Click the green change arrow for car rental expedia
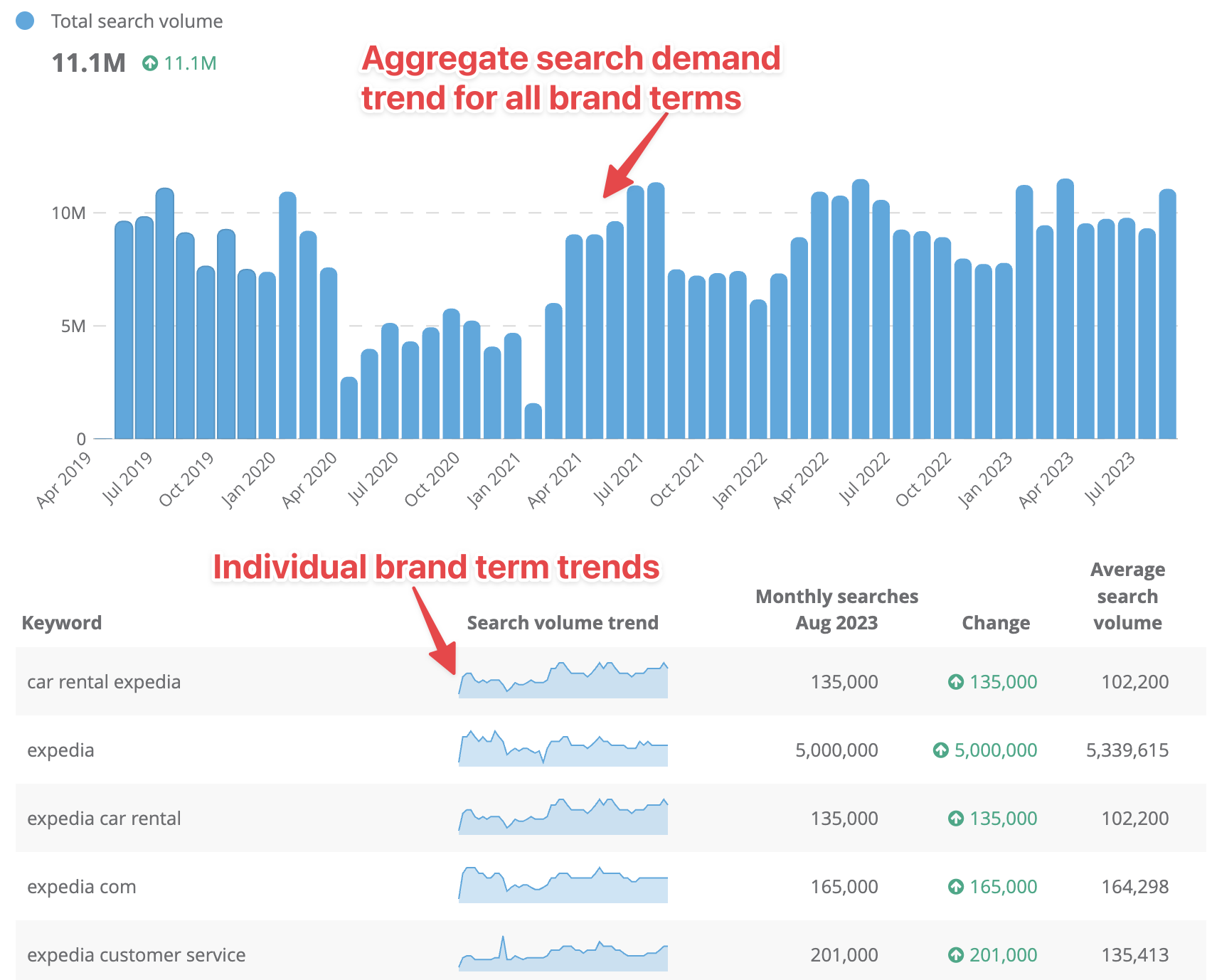Image resolution: width=1212 pixels, height=980 pixels. (x=956, y=682)
